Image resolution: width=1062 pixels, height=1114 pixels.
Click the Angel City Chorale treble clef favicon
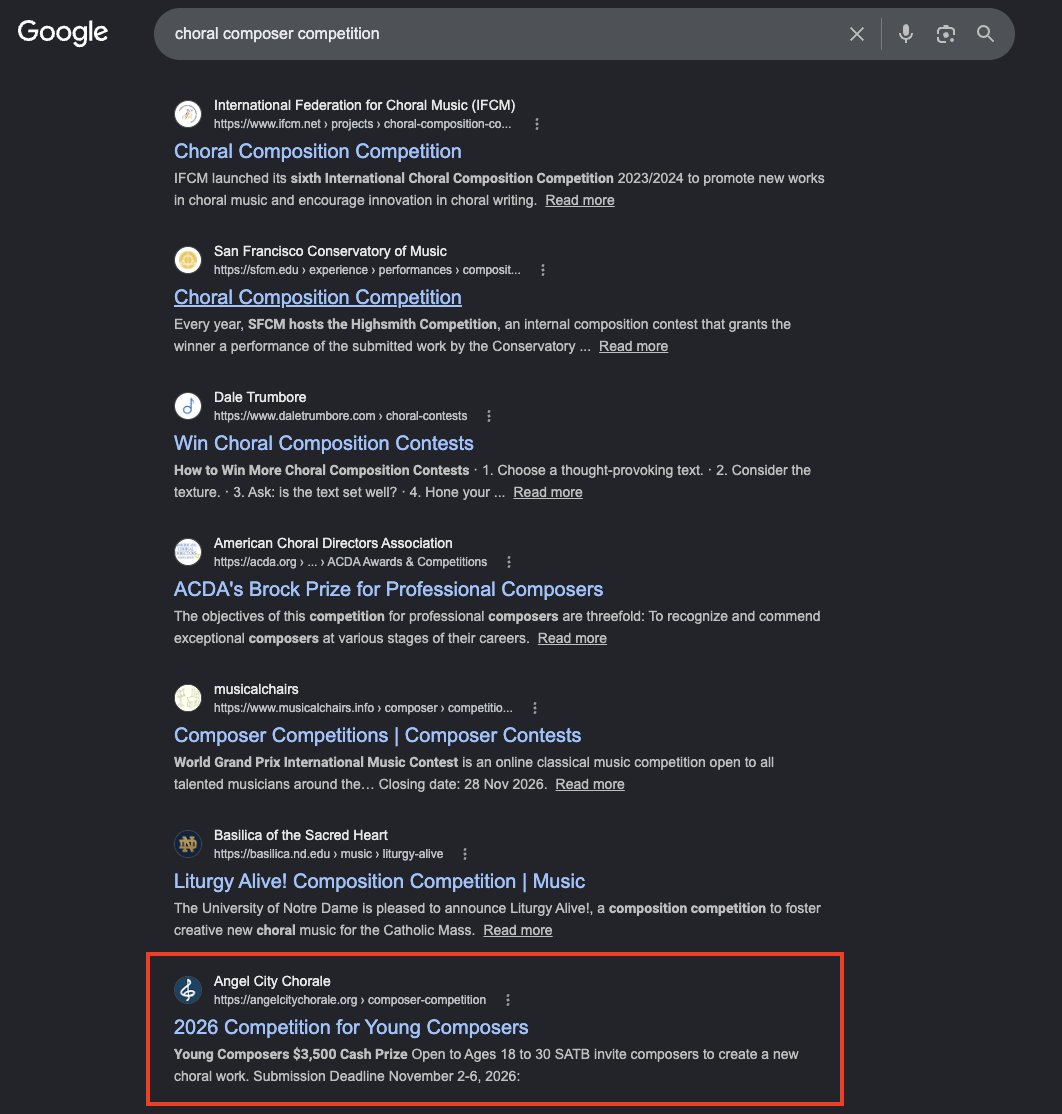coord(188,990)
